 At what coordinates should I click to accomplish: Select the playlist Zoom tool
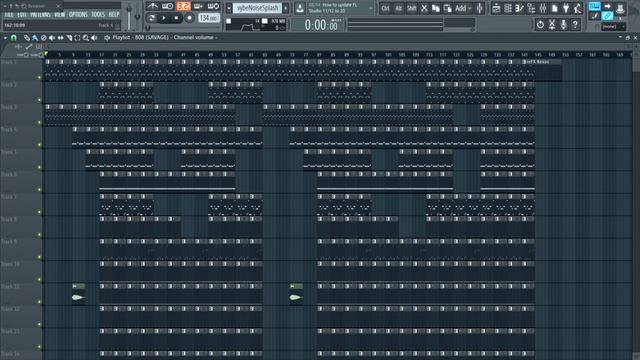coord(86,38)
